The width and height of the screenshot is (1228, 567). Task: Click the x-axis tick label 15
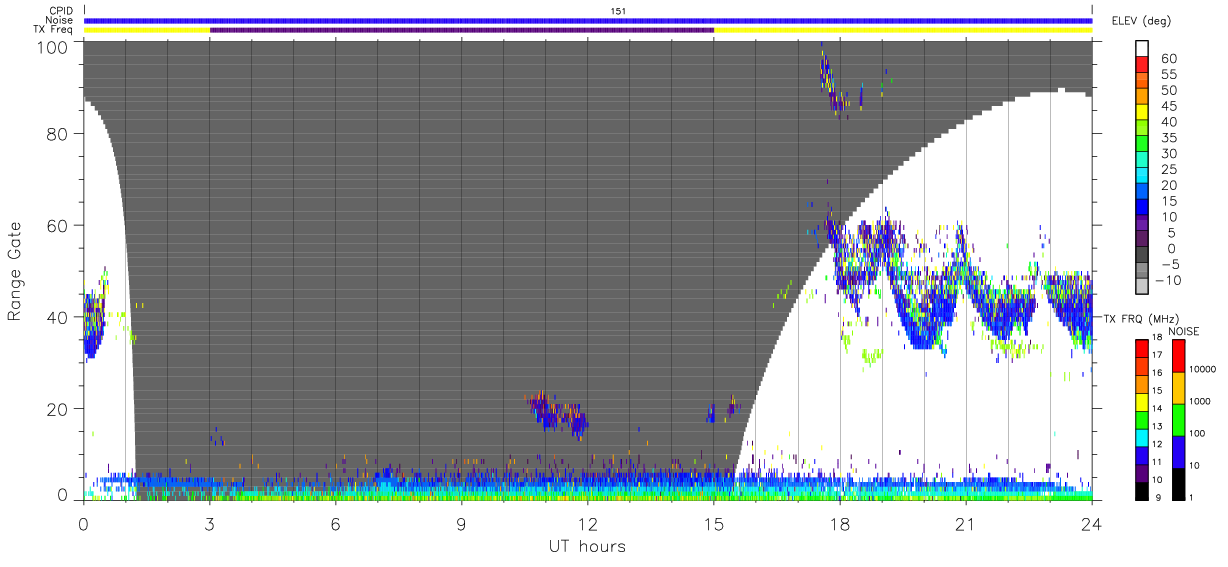[x=714, y=524]
